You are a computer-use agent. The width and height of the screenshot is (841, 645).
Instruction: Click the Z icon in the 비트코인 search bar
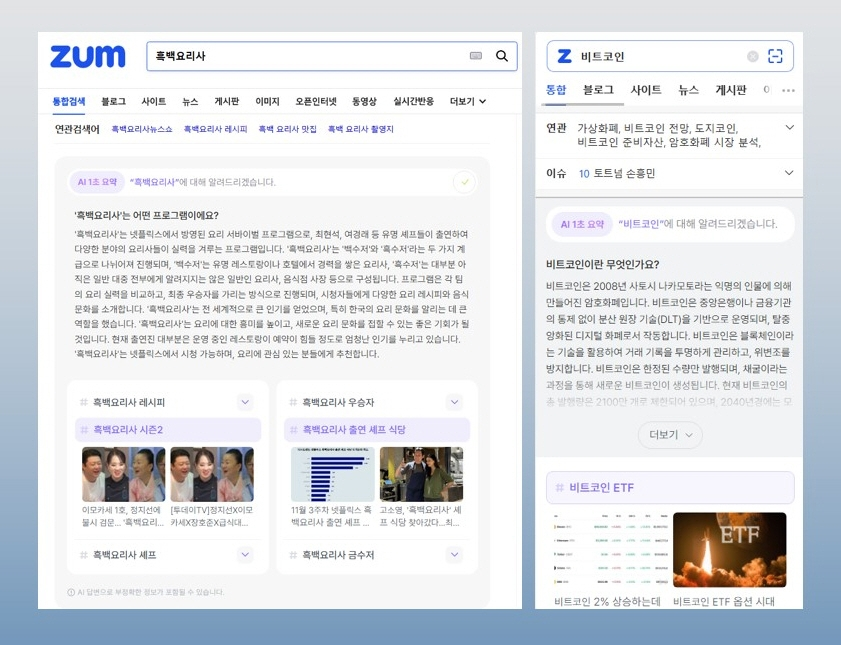pos(565,57)
